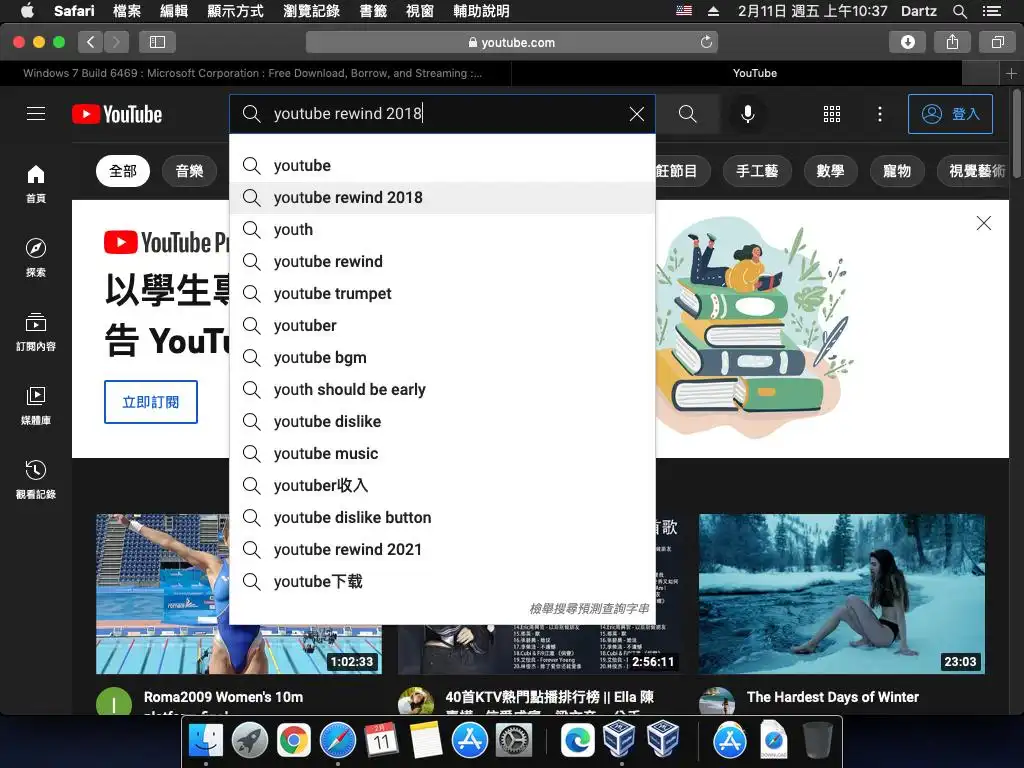Choose suggestion 'youtube trumpet'

tap(443, 293)
